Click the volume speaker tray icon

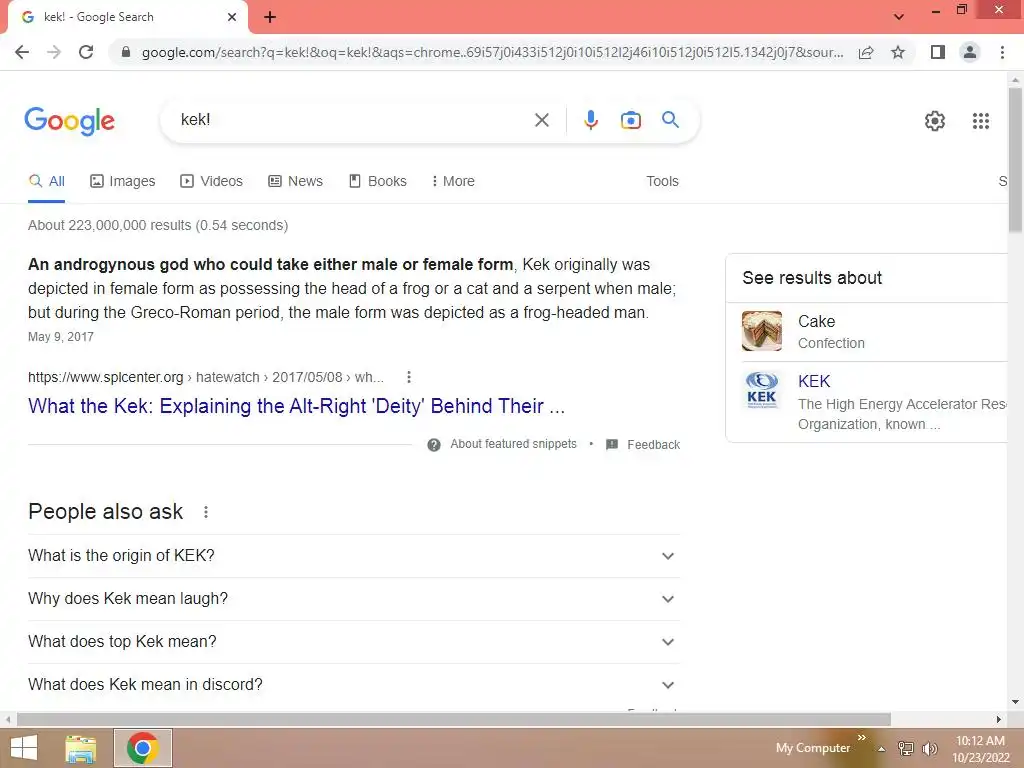pyautogui.click(x=930, y=748)
